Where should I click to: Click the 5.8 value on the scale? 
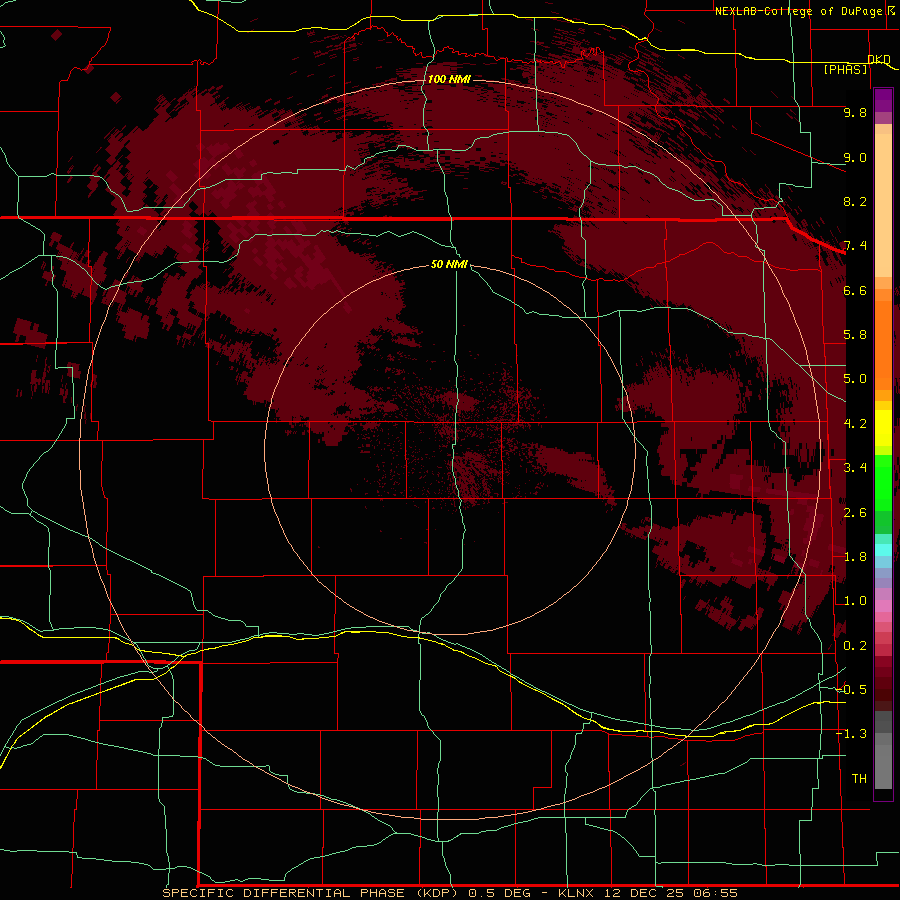(x=855, y=335)
